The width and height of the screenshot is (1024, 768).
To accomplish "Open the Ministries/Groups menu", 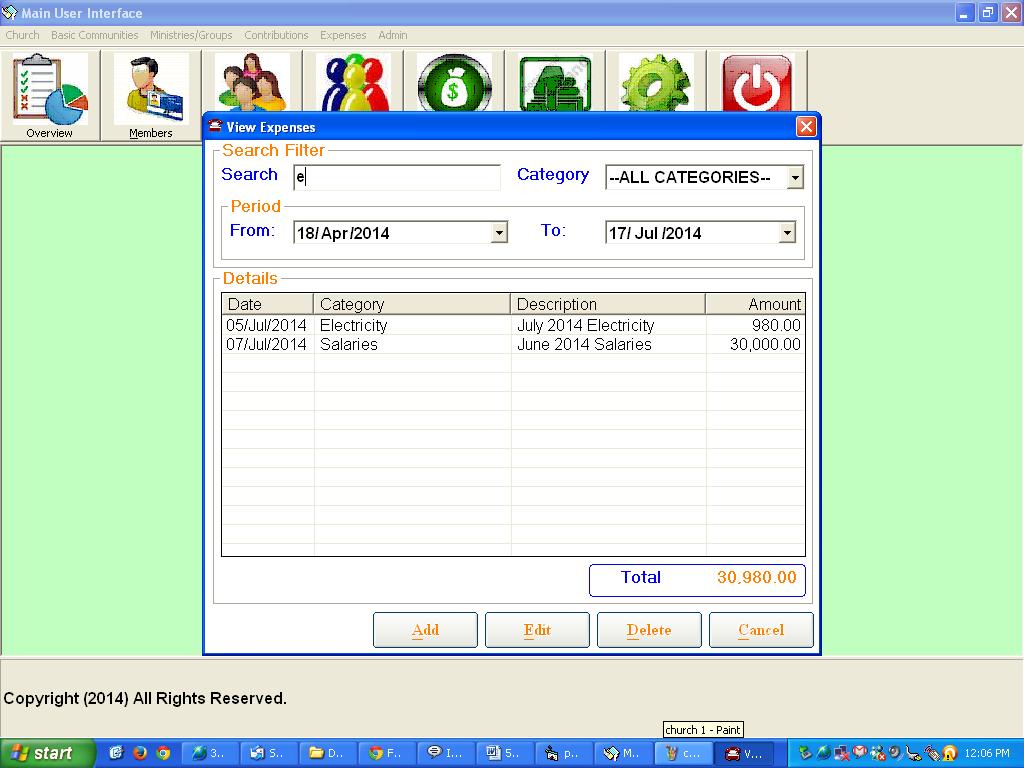I will click(191, 35).
